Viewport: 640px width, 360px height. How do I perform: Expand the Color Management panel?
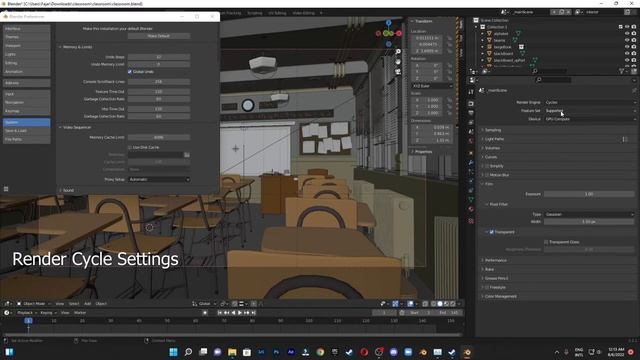tap(500, 296)
